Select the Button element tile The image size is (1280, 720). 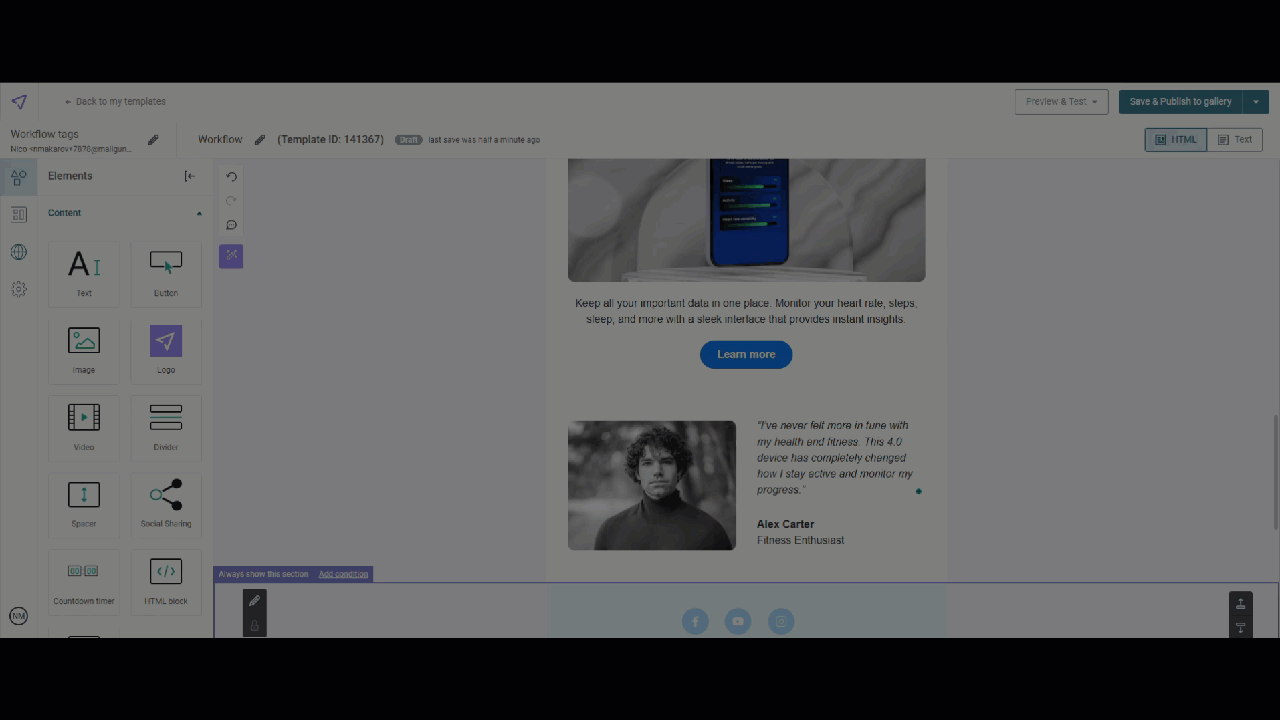point(166,273)
